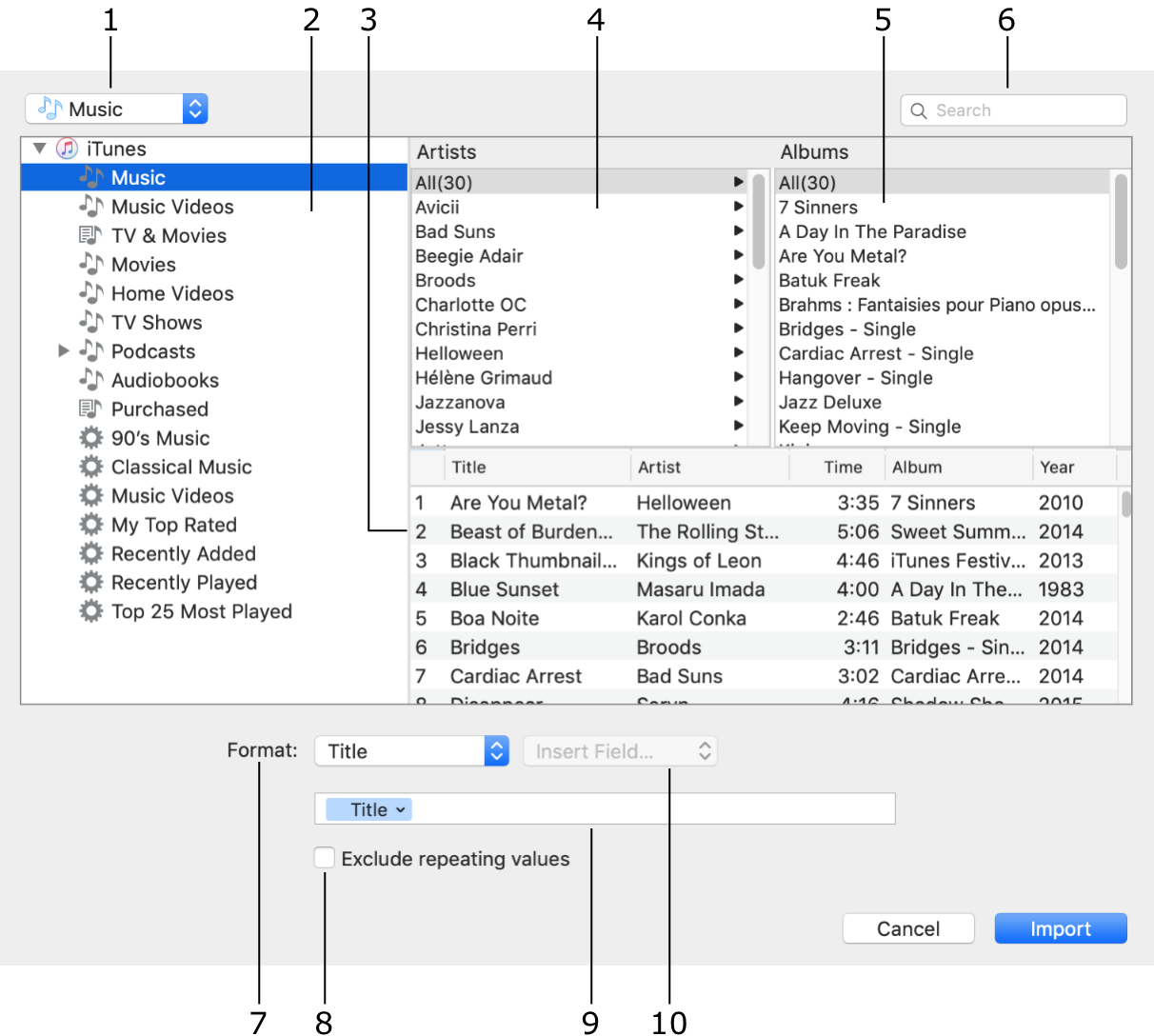Click the format text field

tap(605, 808)
